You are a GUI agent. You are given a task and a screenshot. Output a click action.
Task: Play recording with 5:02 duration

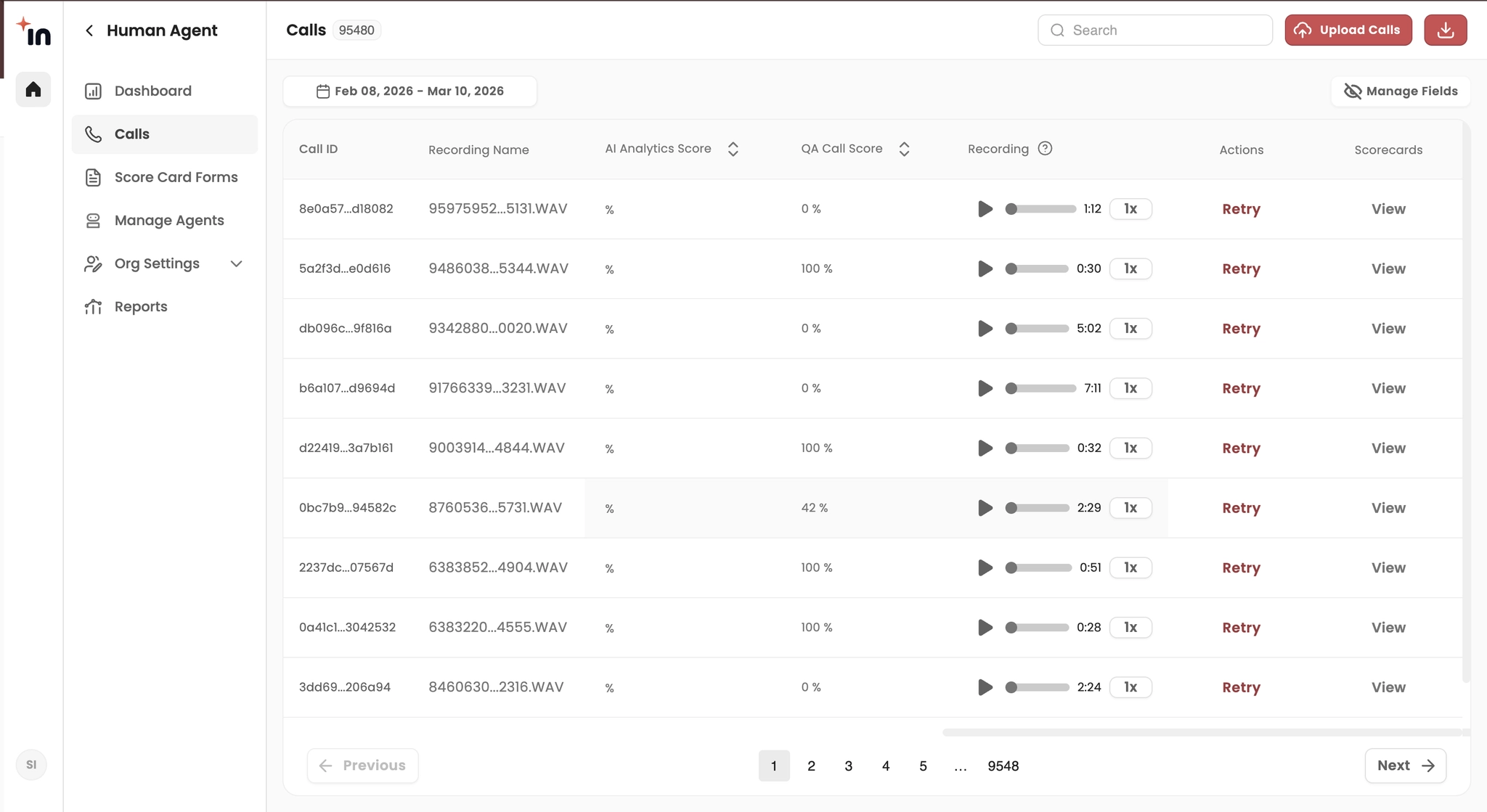985,329
